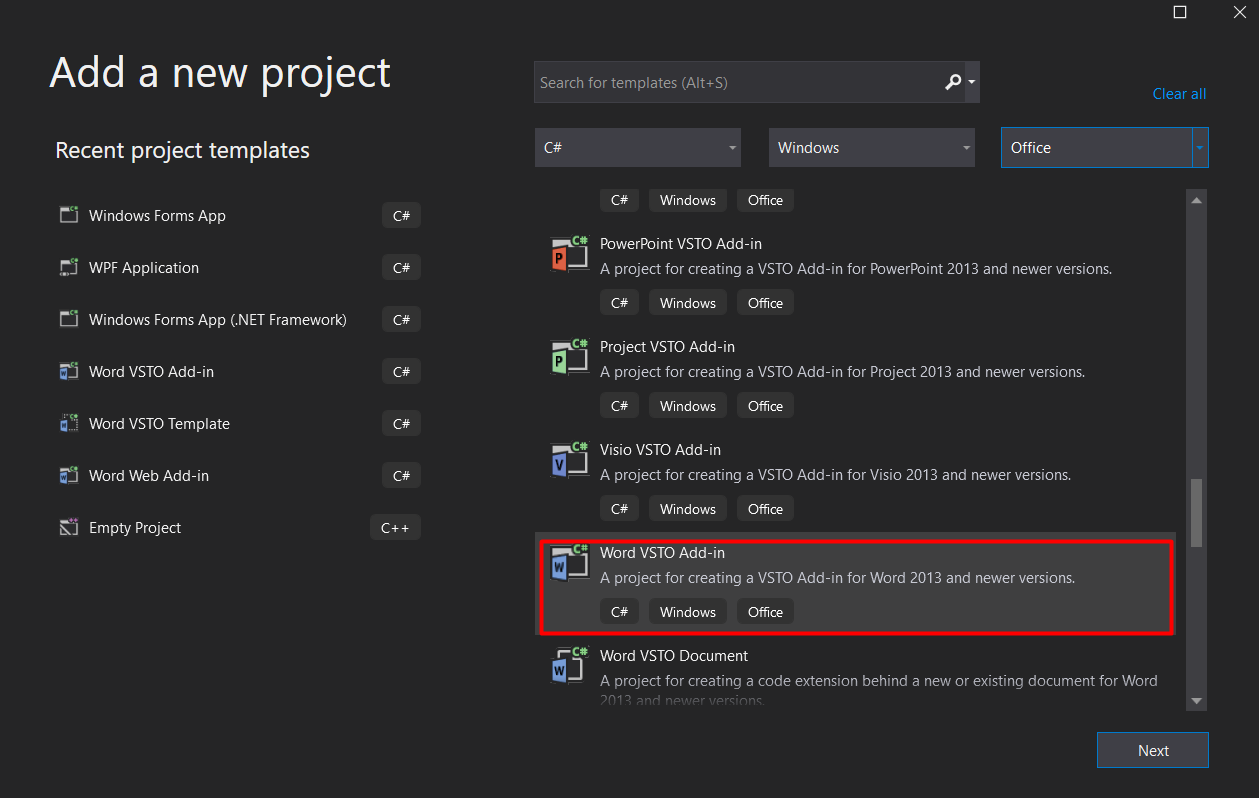
Task: Click the Word VSTO Add-in icon in recent templates
Action: coord(69,371)
